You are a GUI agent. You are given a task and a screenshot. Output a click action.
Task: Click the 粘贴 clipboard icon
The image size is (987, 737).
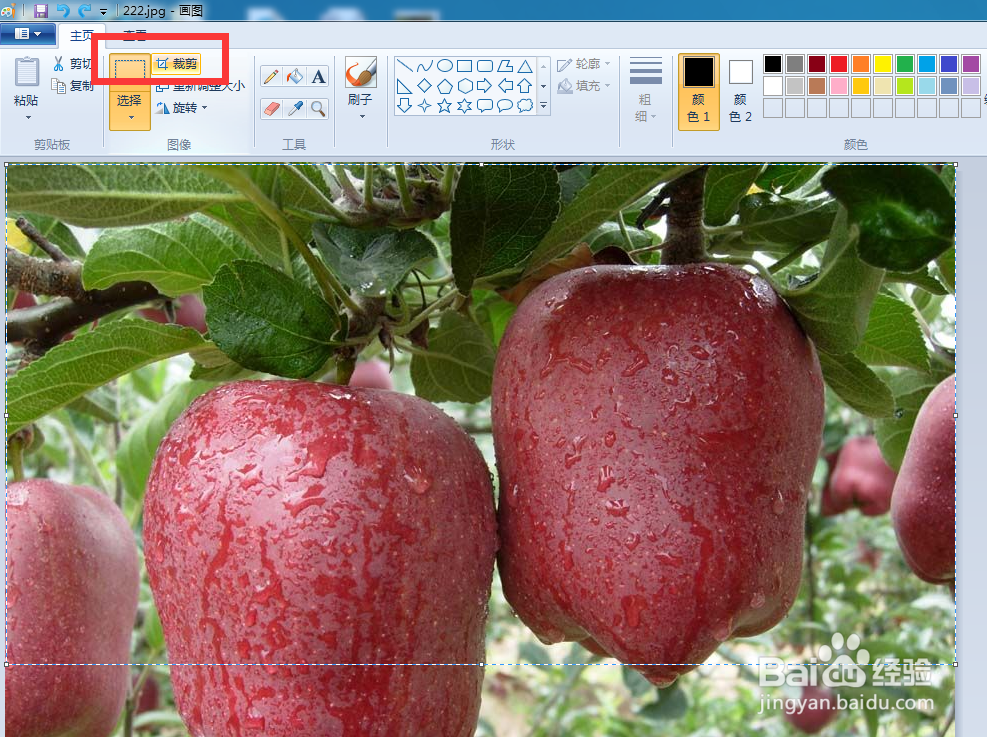26,71
